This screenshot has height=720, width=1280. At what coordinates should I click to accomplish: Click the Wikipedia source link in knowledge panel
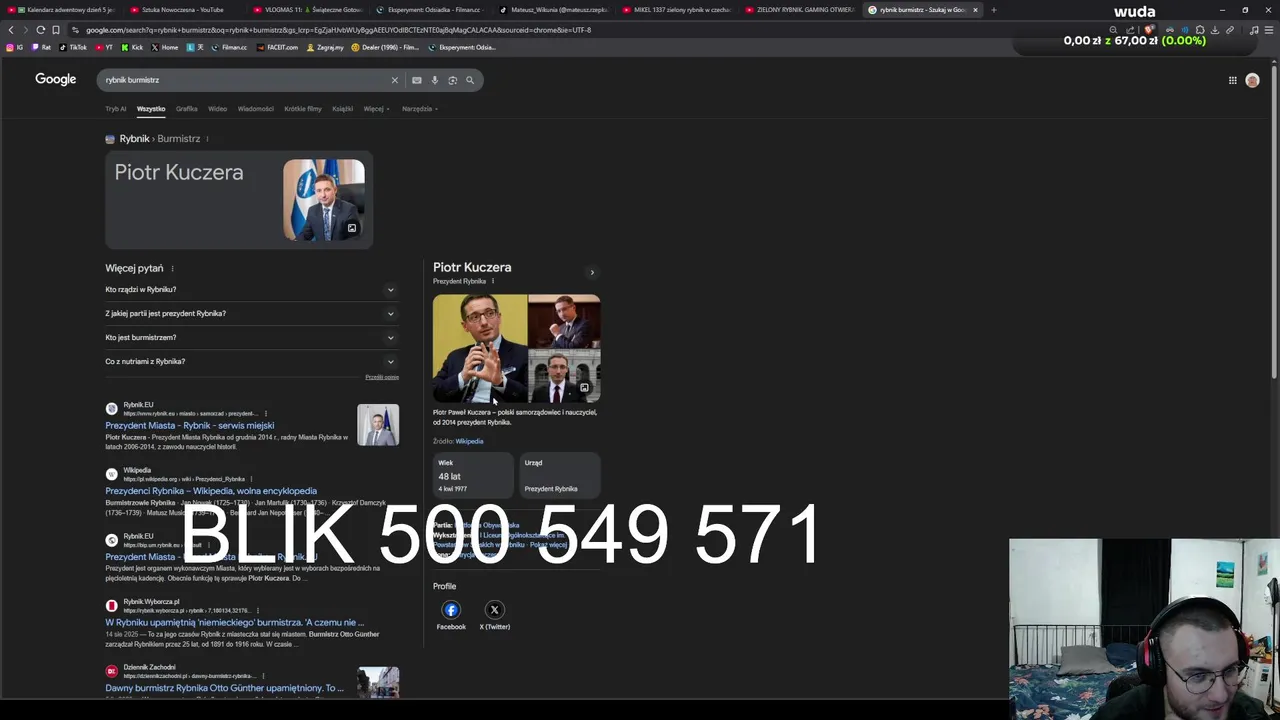[x=469, y=441]
